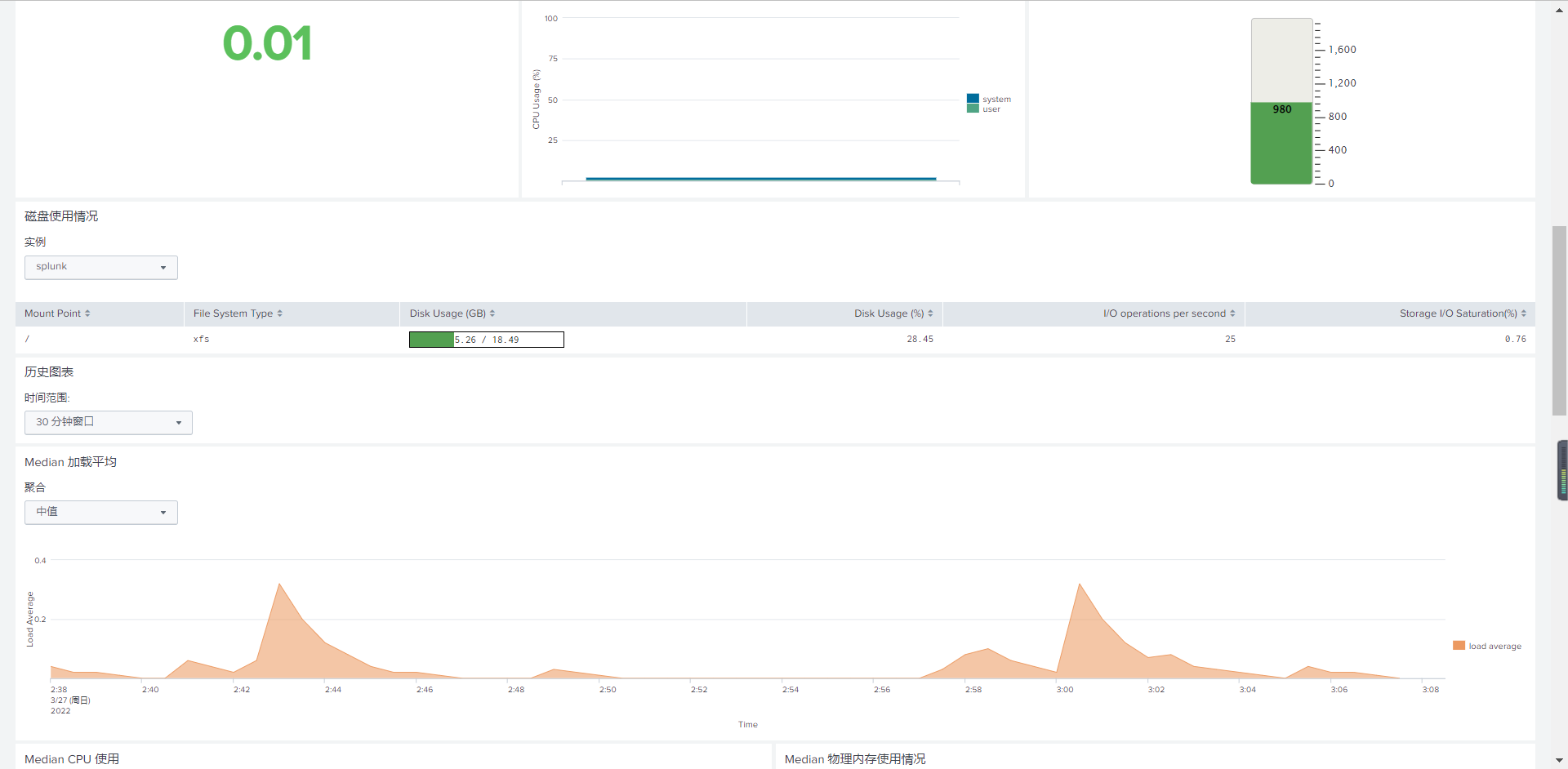Click the user legend color swatch
1568x769 pixels.
(x=973, y=109)
